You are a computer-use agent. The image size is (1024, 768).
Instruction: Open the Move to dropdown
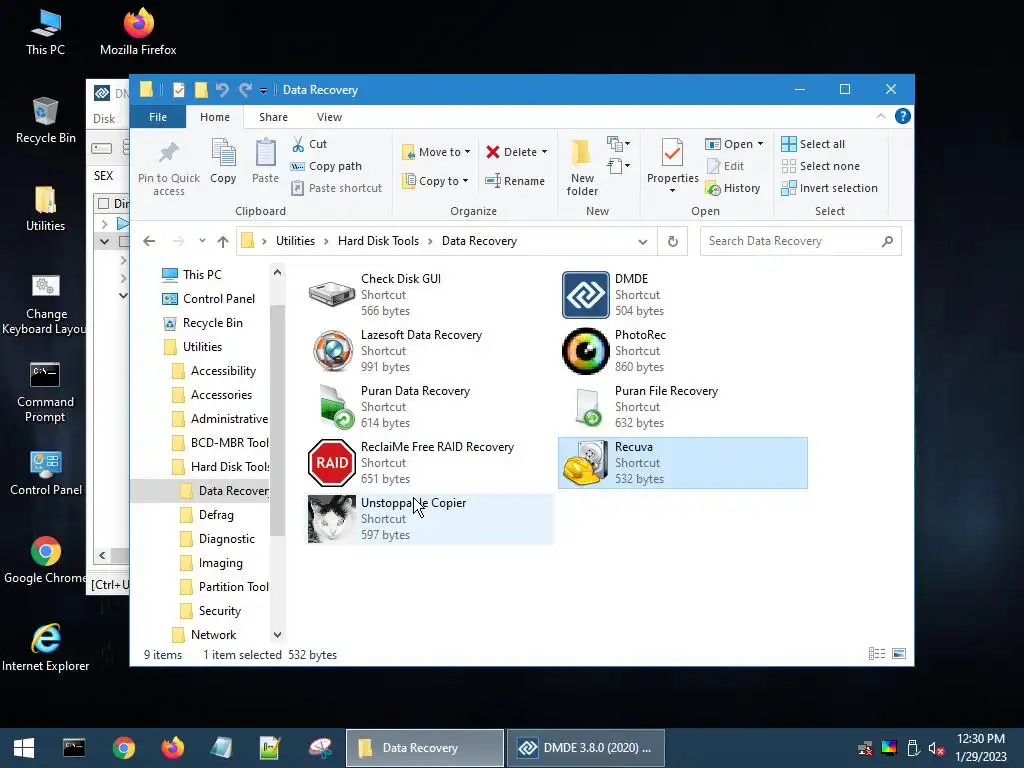(436, 152)
